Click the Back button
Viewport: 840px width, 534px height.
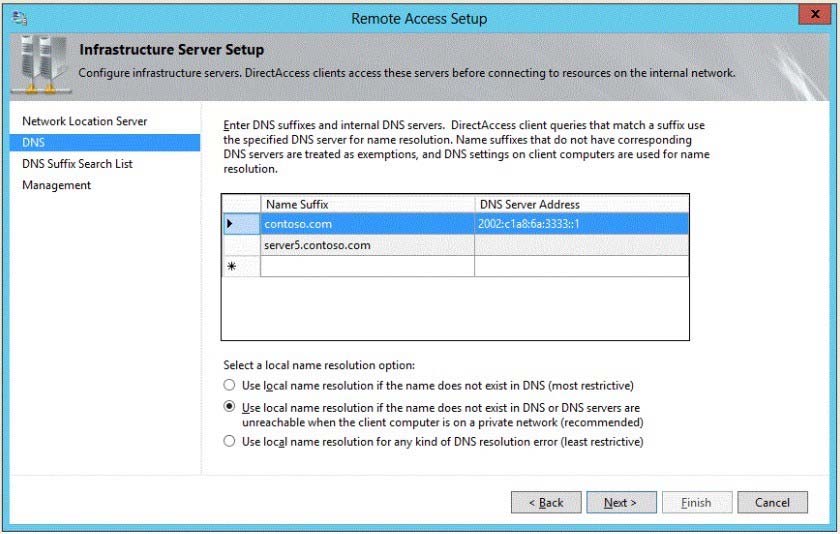(x=546, y=502)
